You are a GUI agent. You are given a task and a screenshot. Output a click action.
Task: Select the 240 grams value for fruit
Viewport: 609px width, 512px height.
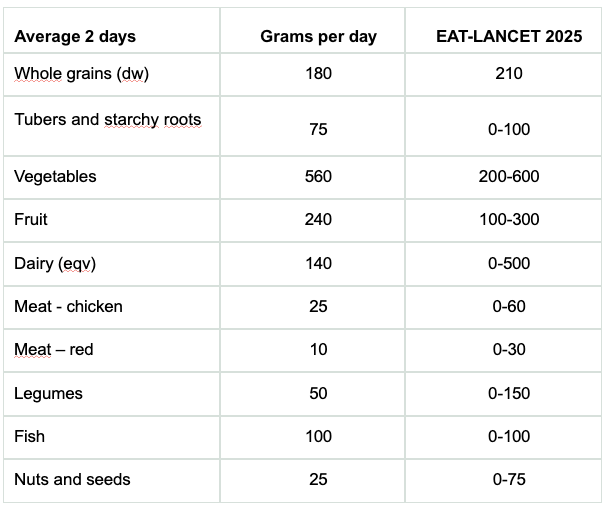318,220
